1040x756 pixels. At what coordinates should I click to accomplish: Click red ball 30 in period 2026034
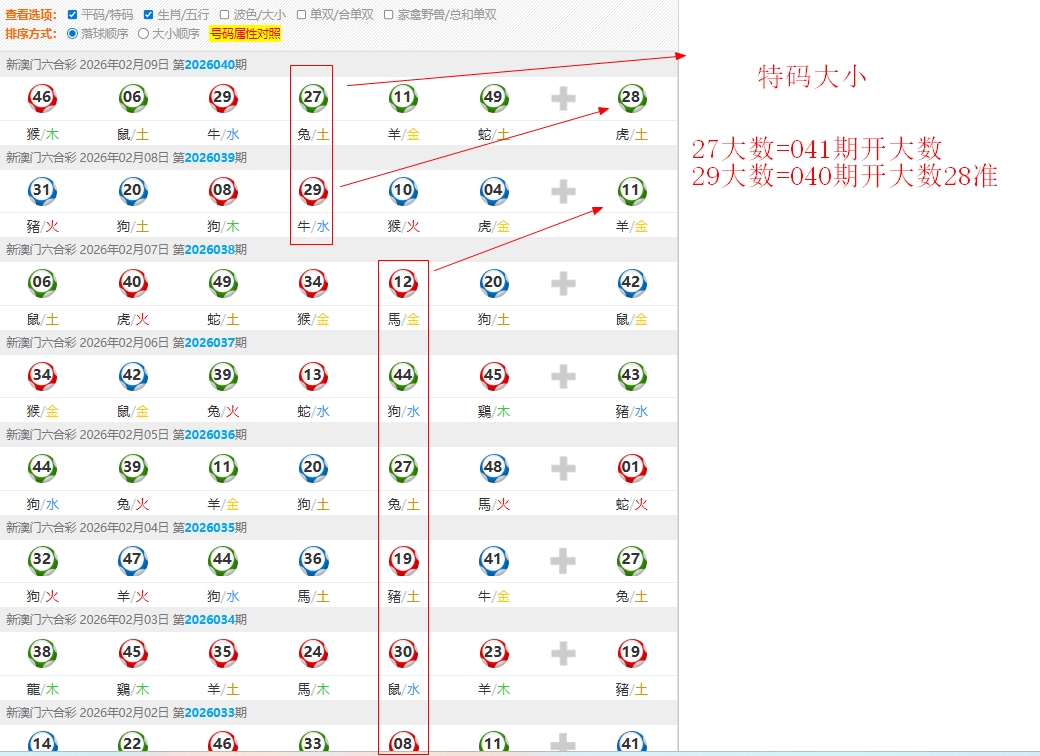point(403,653)
